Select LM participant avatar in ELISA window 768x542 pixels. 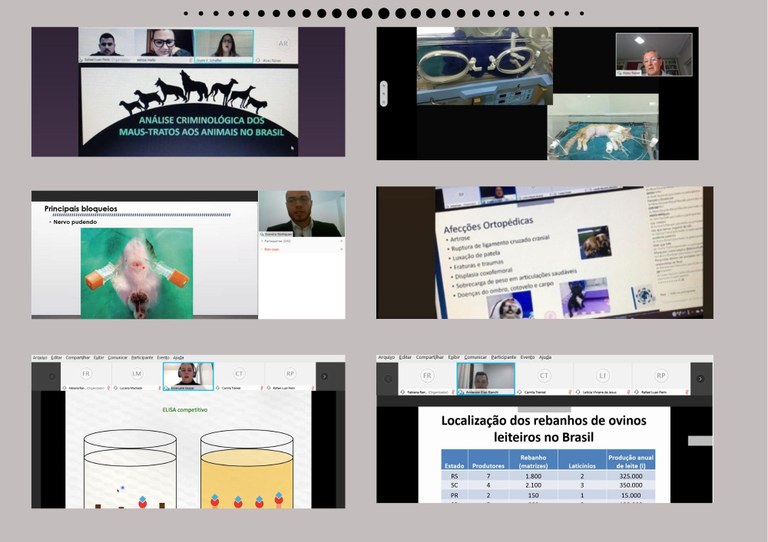(x=135, y=374)
